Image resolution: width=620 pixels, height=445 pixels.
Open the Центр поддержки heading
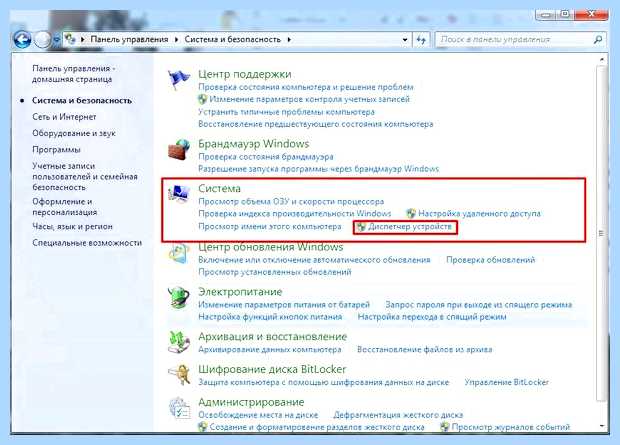point(244,74)
